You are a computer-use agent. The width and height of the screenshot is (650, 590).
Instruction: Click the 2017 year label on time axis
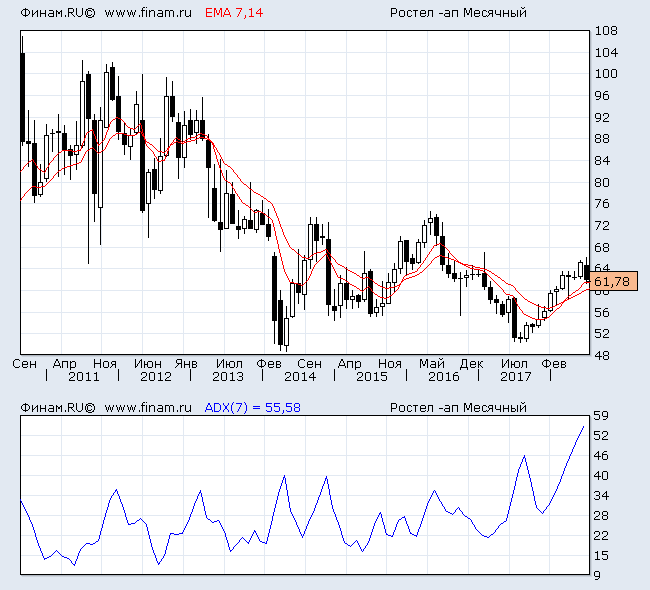516,376
